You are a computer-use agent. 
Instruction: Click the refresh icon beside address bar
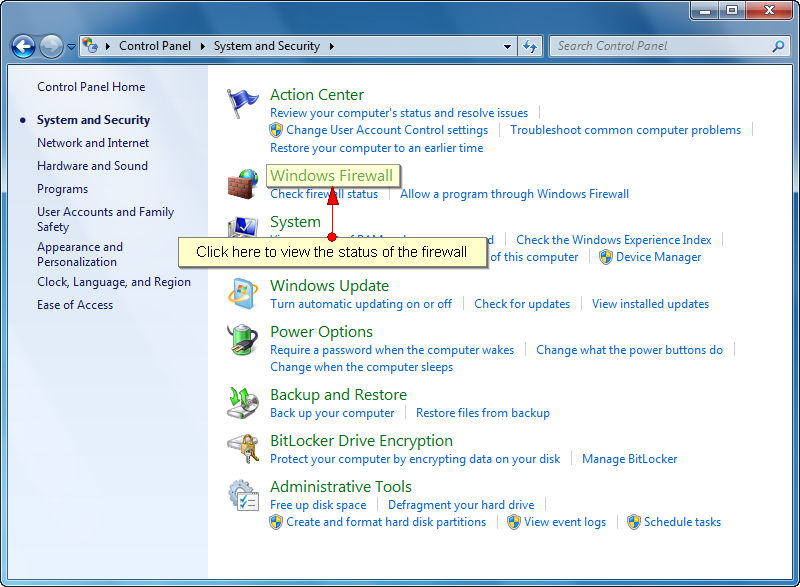(530, 46)
